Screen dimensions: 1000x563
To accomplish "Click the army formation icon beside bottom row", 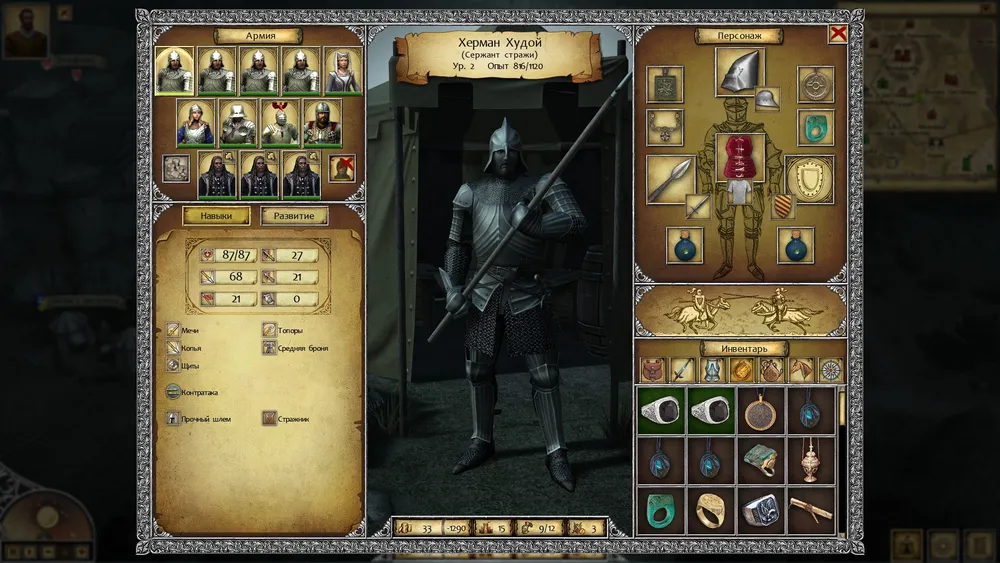I will (175, 168).
